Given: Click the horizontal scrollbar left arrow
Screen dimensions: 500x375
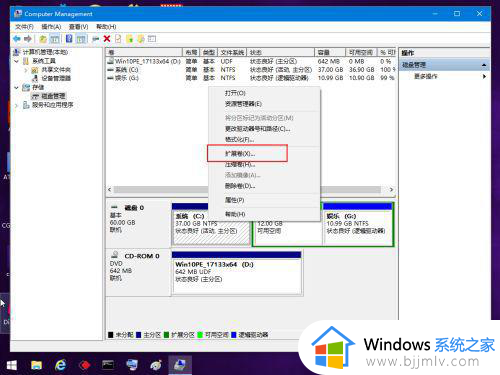Looking at the screenshot, I should [110, 189].
